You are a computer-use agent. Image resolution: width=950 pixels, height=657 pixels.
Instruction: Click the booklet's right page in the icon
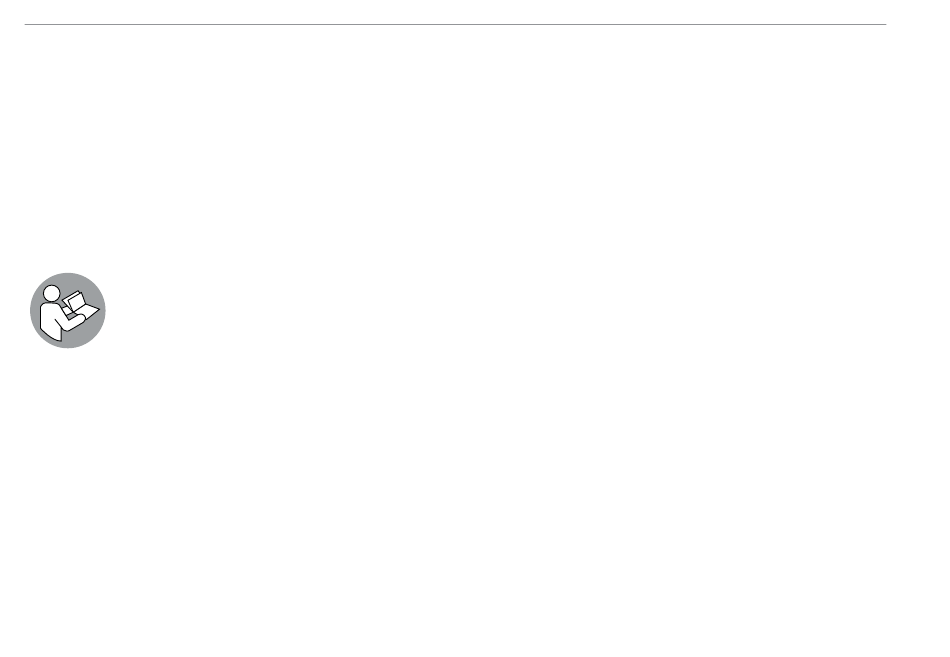click(89, 312)
